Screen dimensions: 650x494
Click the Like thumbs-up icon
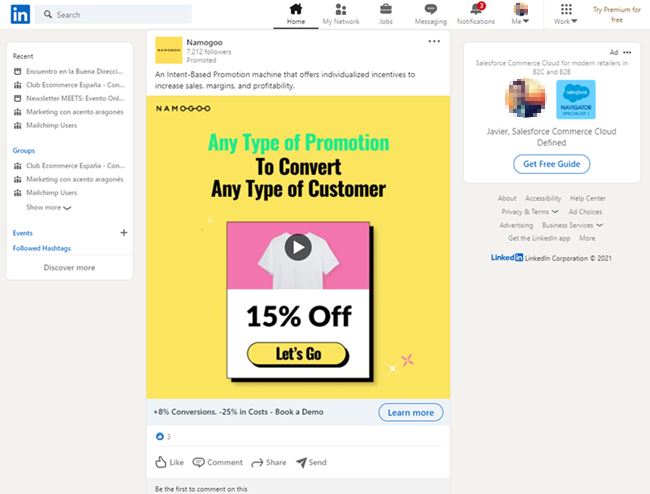(160, 462)
